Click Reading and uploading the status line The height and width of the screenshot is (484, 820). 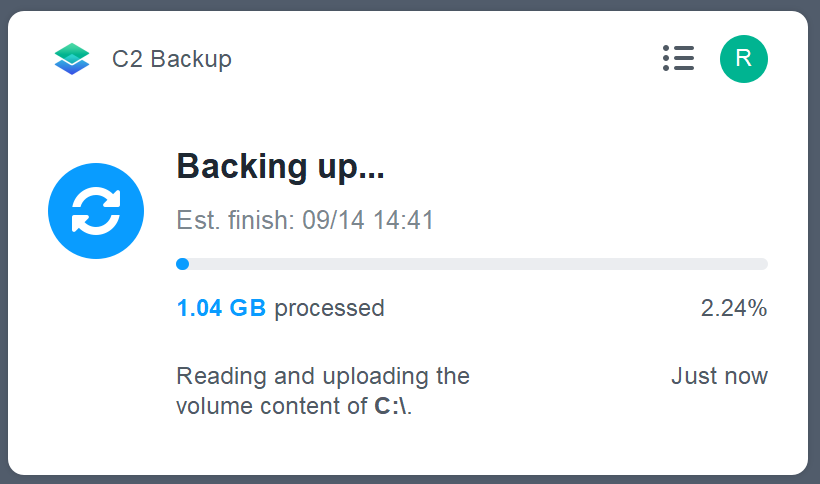click(x=323, y=376)
